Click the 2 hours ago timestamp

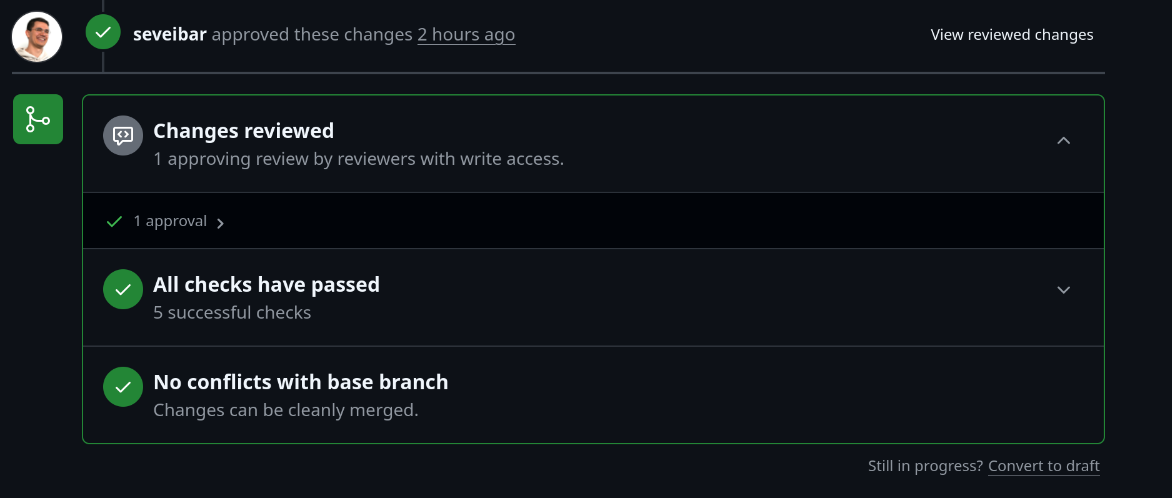(466, 35)
